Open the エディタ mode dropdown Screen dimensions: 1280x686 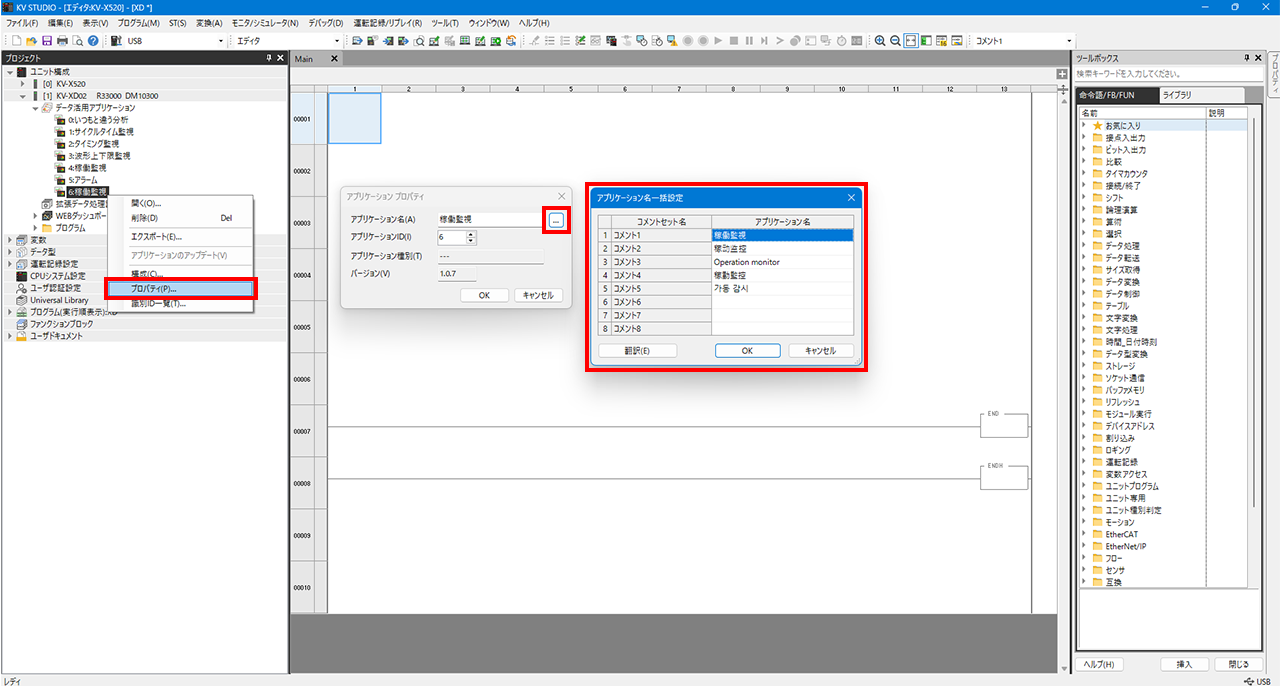[x=337, y=41]
